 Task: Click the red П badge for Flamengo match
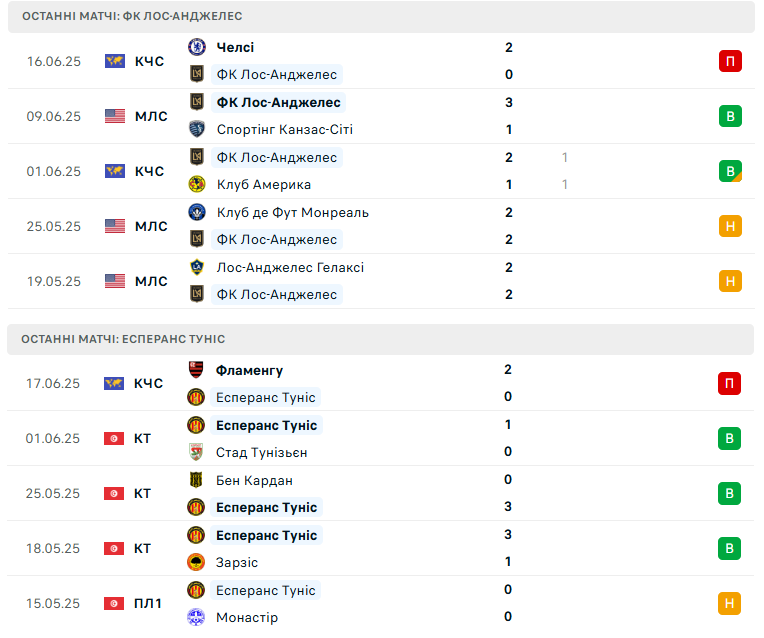pyautogui.click(x=729, y=383)
